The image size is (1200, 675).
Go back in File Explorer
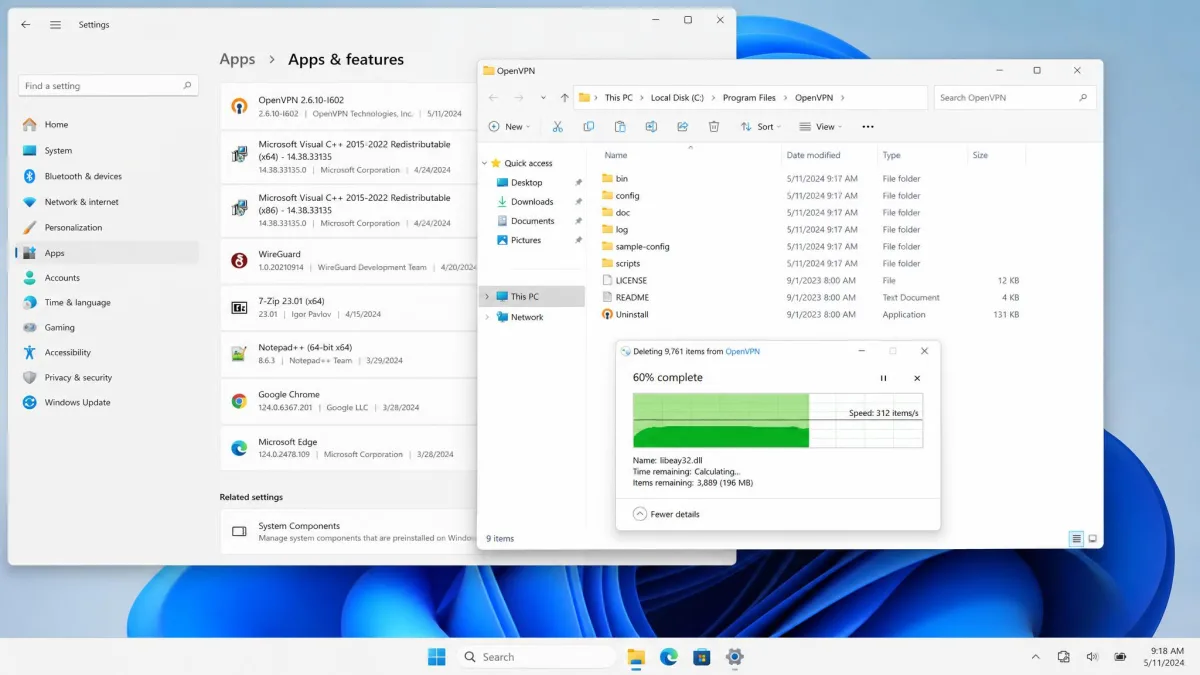493,98
